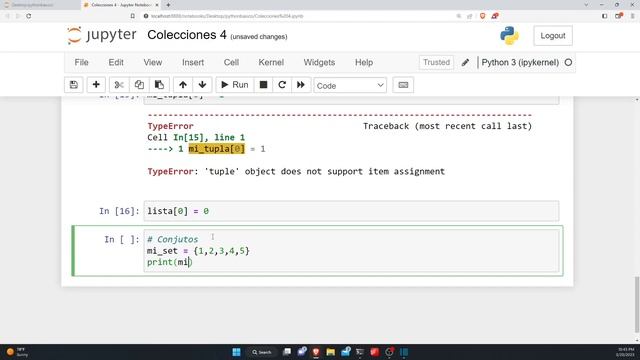Click the Jupyter logo
The width and height of the screenshot is (640, 360).
tap(102, 35)
